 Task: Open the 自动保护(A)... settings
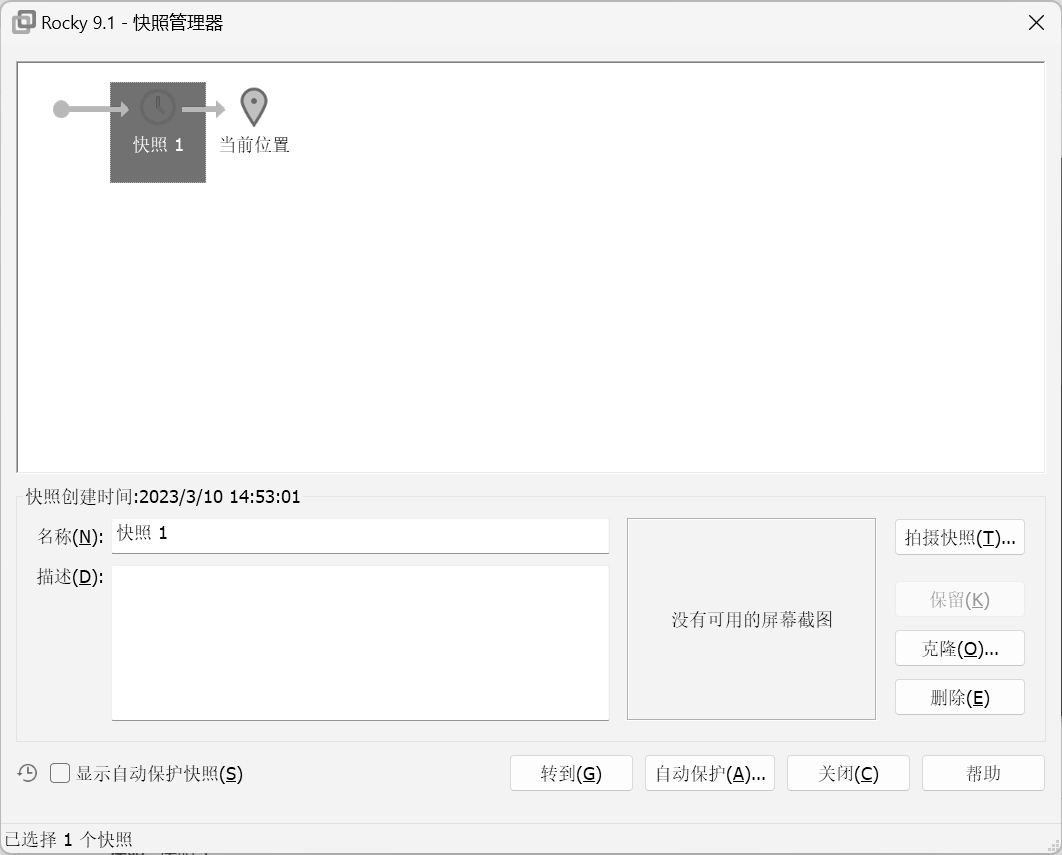click(x=709, y=773)
